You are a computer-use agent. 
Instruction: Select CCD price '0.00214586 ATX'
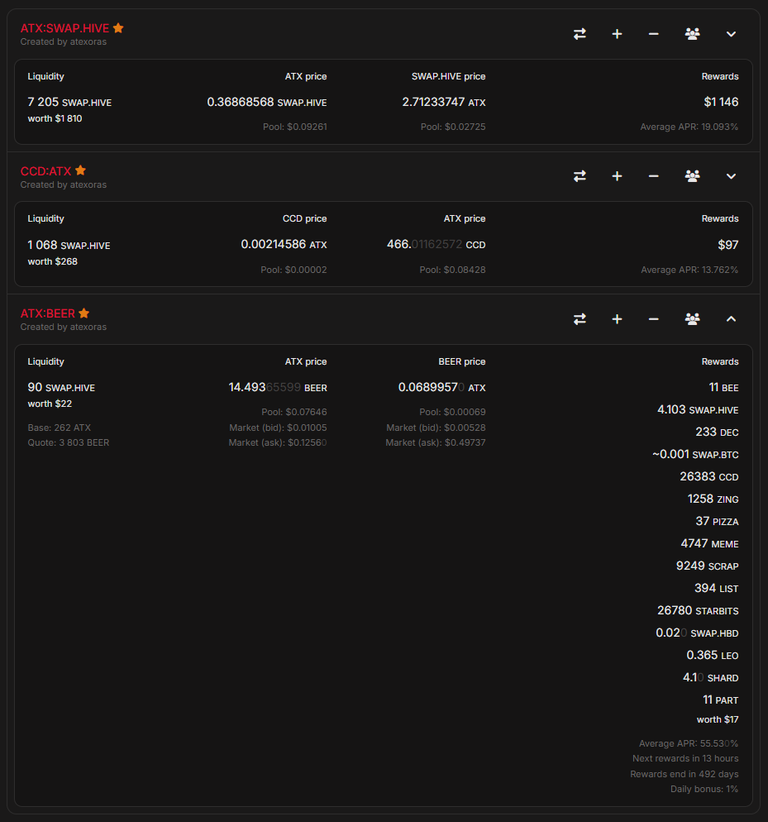[x=284, y=245]
